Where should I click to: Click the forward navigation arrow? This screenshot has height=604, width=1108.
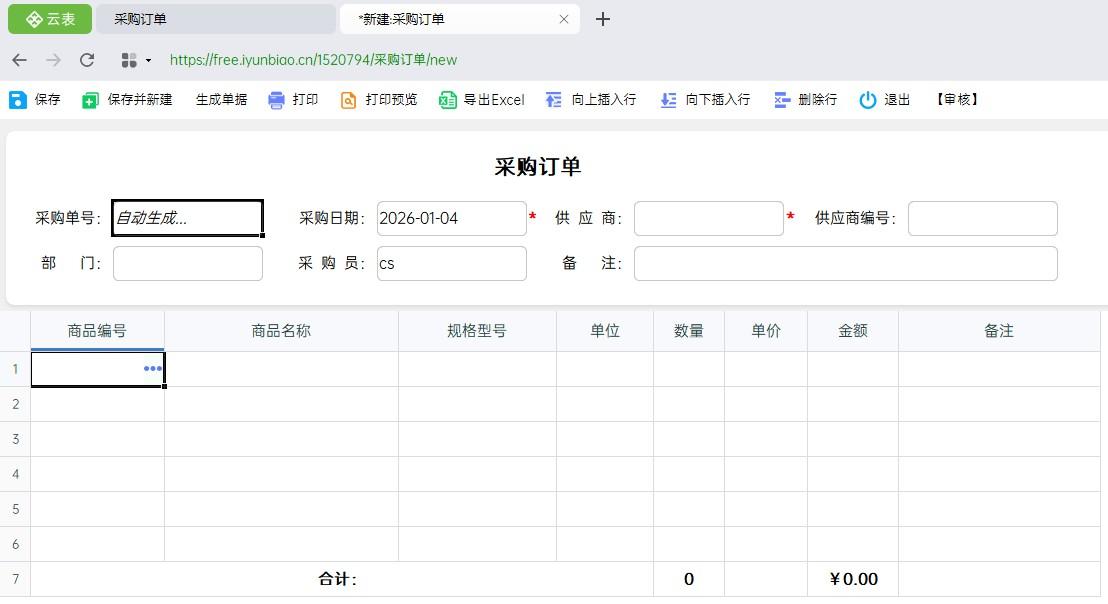tap(53, 60)
